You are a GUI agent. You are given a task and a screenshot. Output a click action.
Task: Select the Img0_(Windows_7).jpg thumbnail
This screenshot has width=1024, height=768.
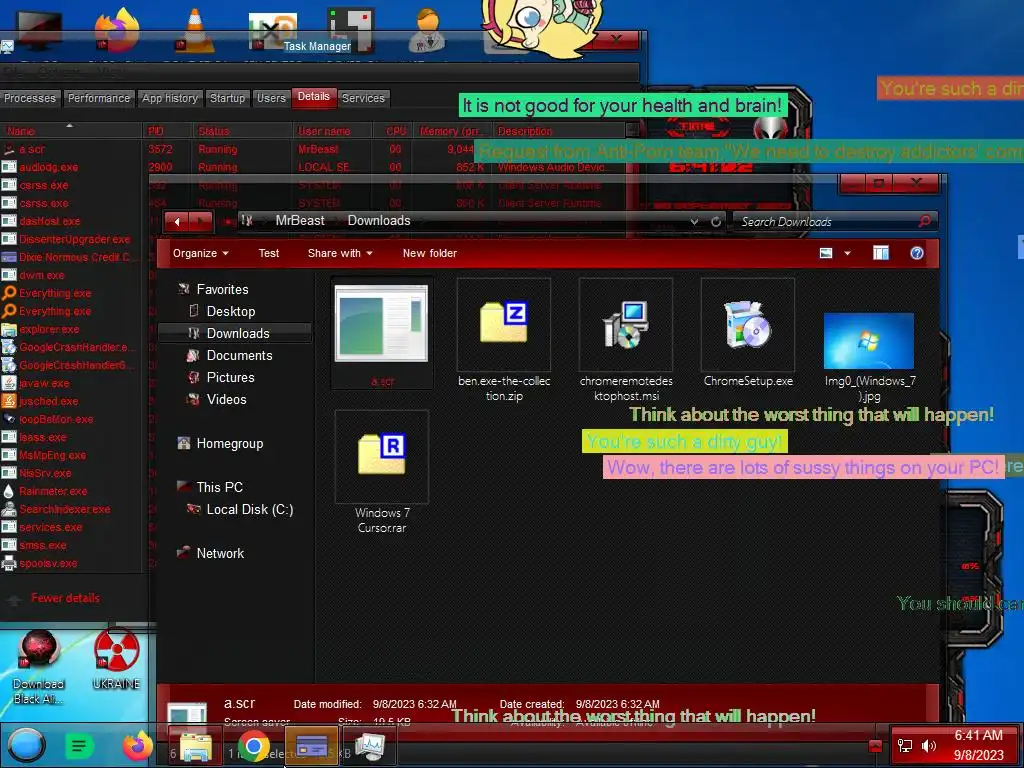(x=869, y=341)
